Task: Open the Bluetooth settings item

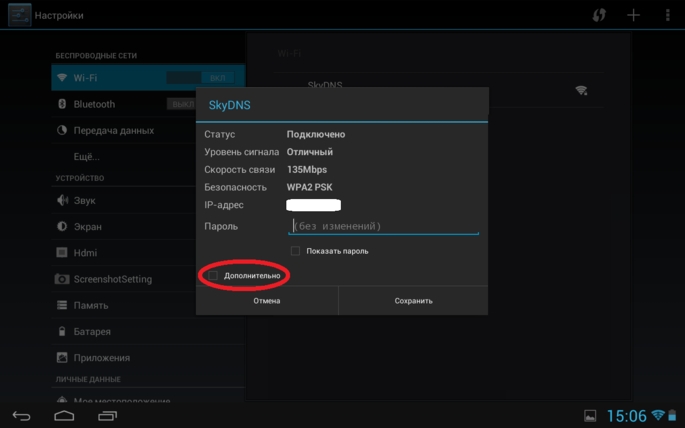Action: 124,104
